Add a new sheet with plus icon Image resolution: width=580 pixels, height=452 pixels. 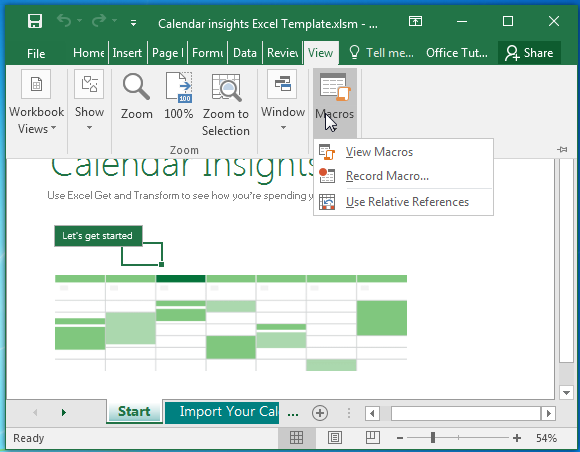click(320, 413)
